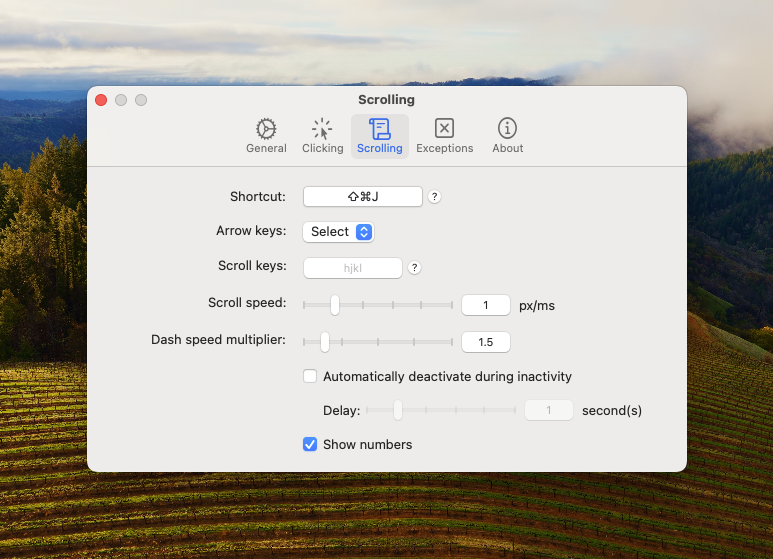The image size is (773, 559).
Task: Click the Delay seconds value box
Action: point(549,410)
